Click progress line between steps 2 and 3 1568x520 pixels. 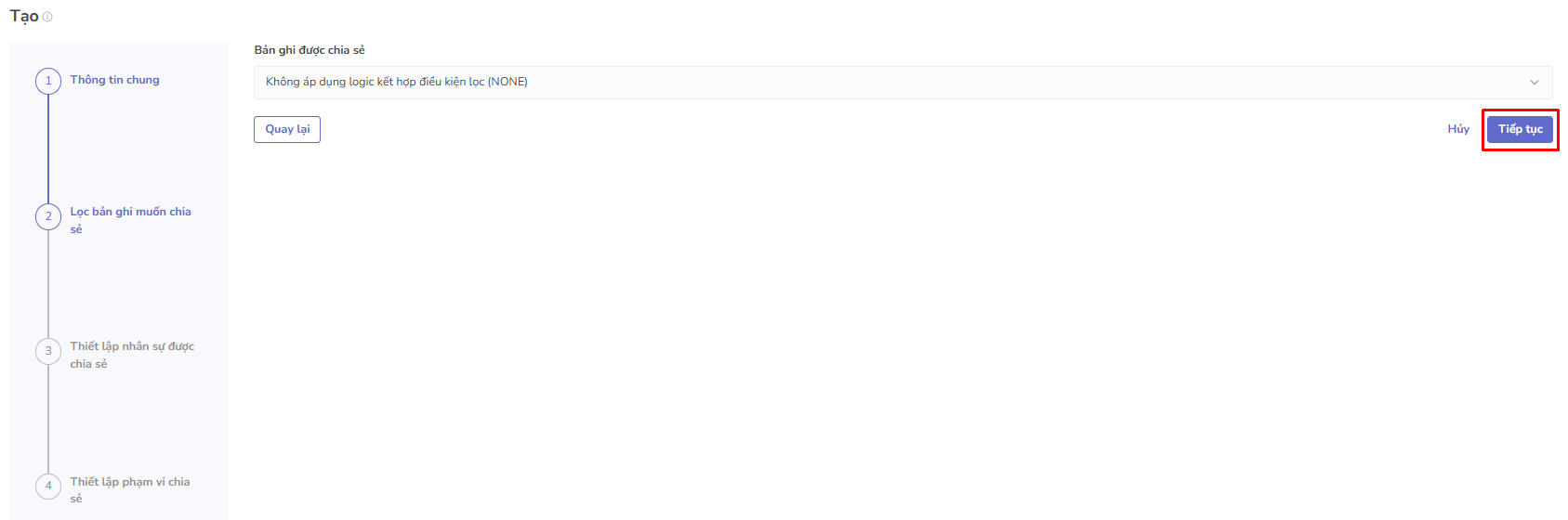pyautogui.click(x=48, y=283)
